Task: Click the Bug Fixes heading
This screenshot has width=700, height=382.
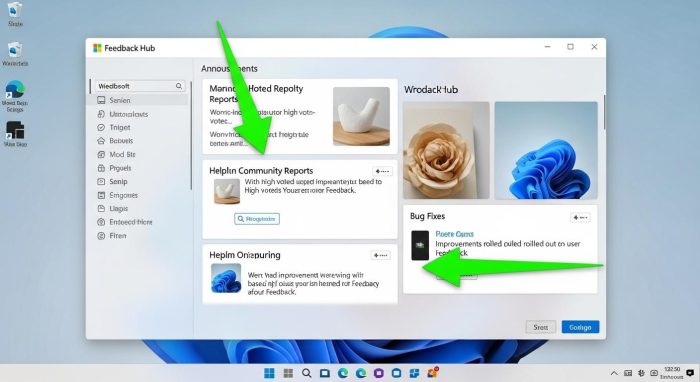Action: coord(427,216)
